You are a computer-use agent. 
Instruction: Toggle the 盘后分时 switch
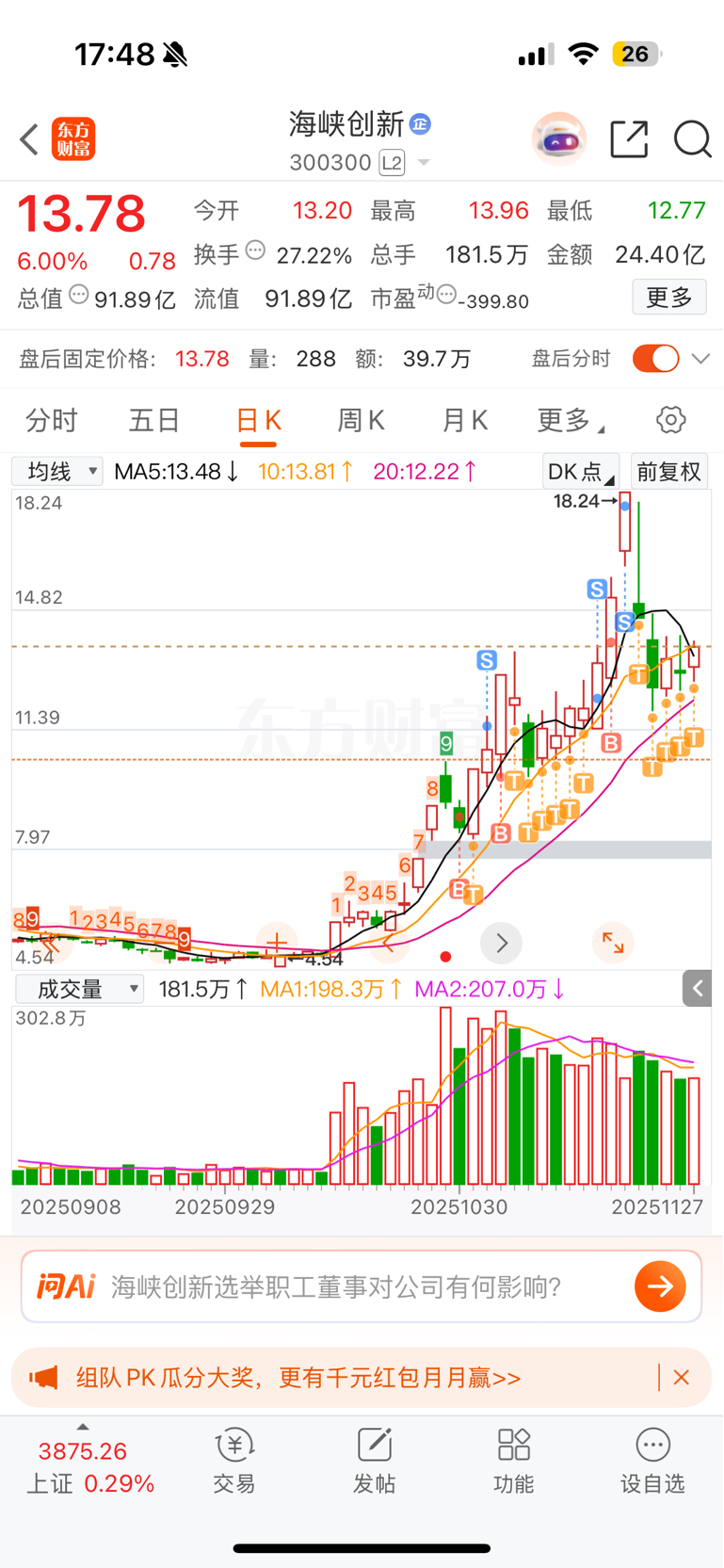(x=655, y=359)
